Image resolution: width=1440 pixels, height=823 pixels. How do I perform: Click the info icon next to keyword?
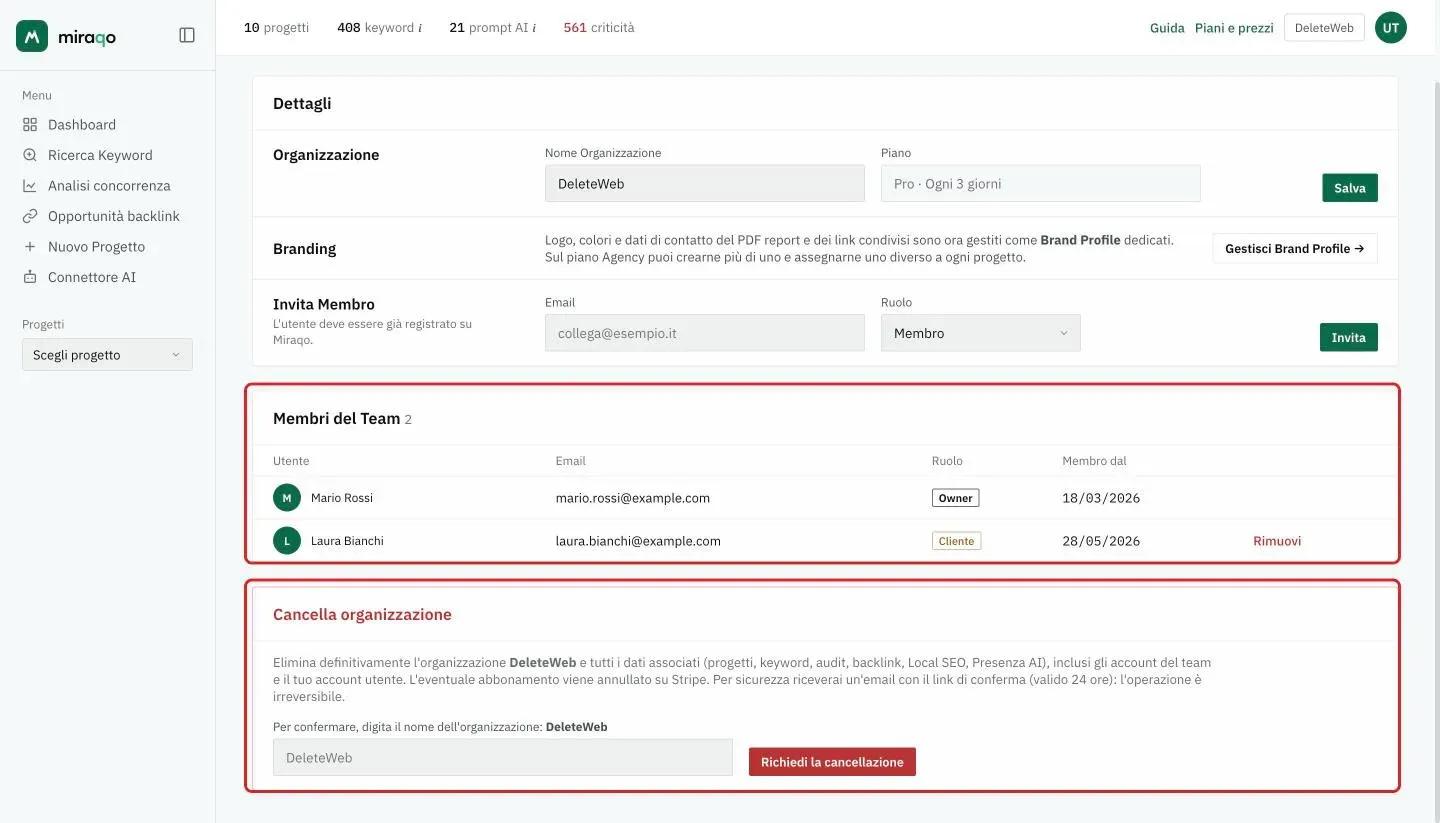coord(420,28)
